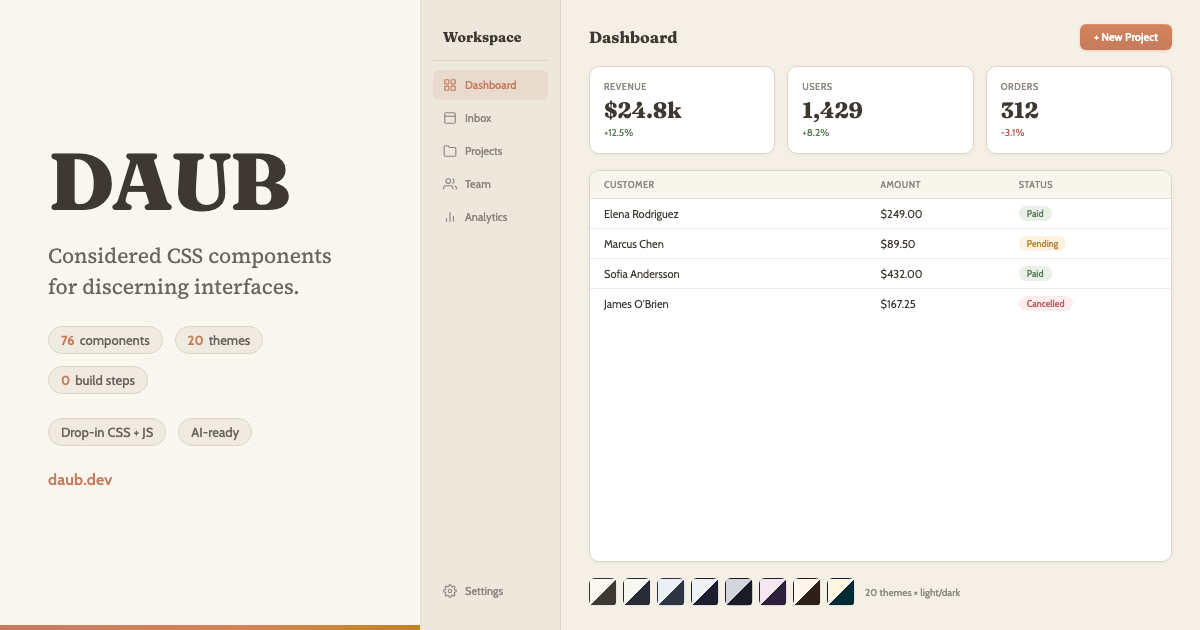The width and height of the screenshot is (1200, 630).
Task: Click the AI-ready tag
Action: (x=215, y=433)
